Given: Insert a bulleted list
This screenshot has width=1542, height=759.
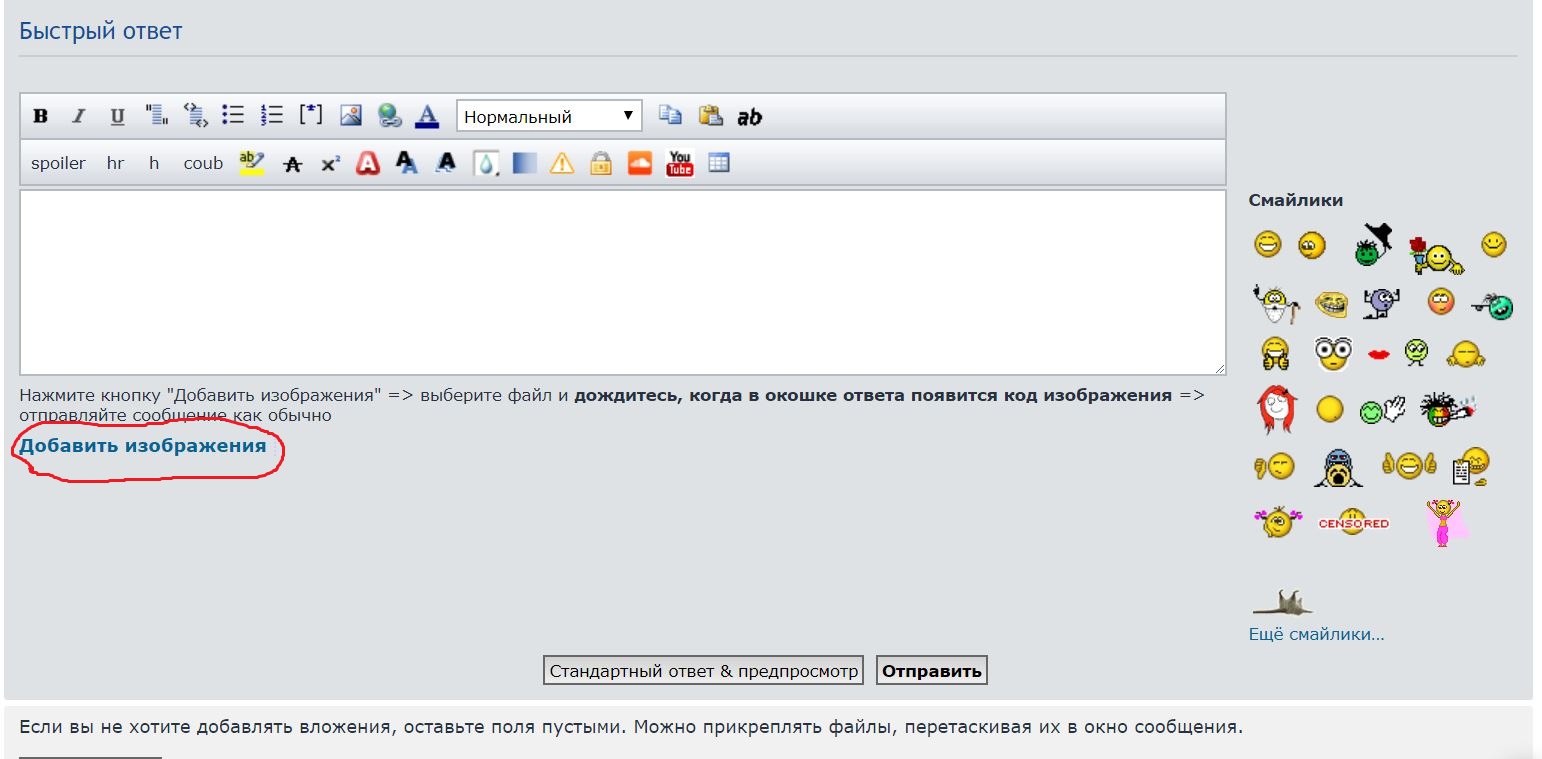Looking at the screenshot, I should 233,115.
